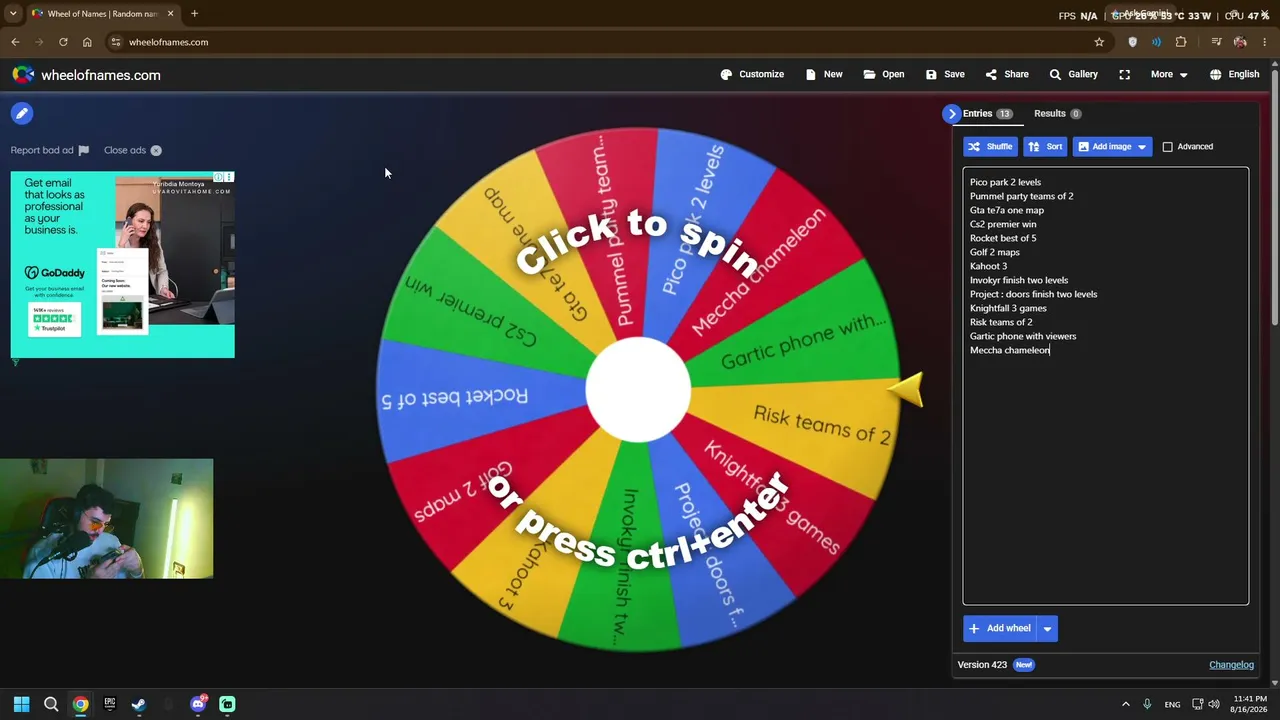Enable the Advanced checkbox
1280x720 pixels.
pos(1167,147)
